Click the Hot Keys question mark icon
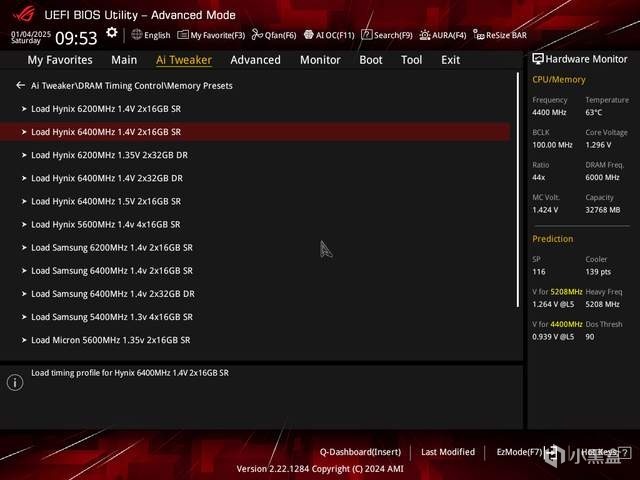640x480 pixels. tap(624, 452)
